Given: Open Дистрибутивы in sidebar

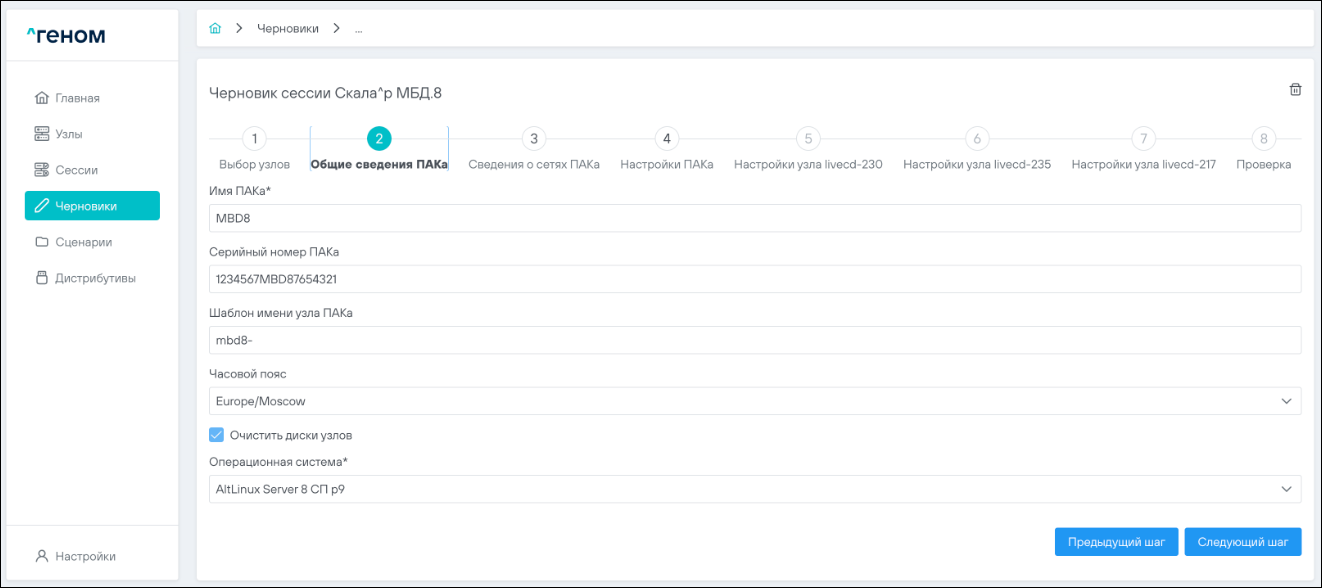Looking at the screenshot, I should 95,278.
